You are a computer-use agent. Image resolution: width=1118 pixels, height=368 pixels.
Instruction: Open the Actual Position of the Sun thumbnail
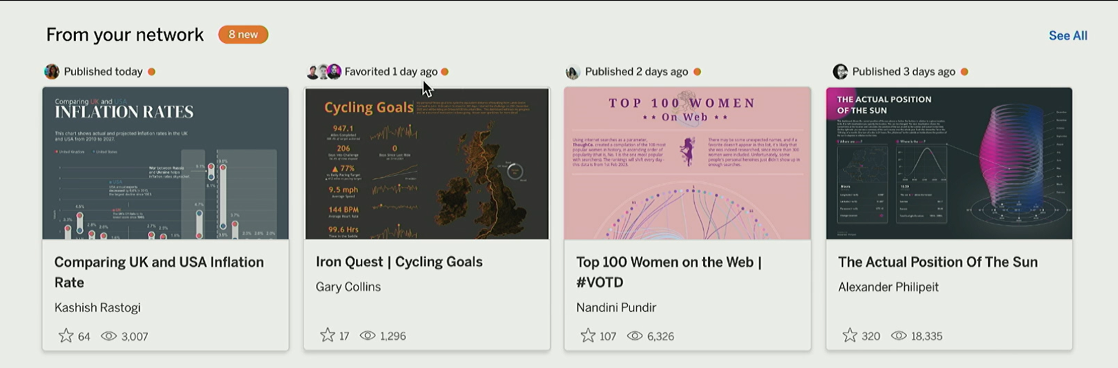point(949,163)
